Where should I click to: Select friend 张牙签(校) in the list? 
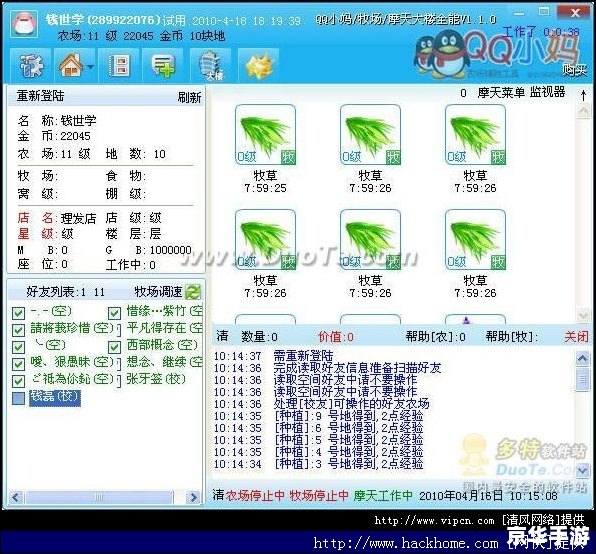pos(156,378)
